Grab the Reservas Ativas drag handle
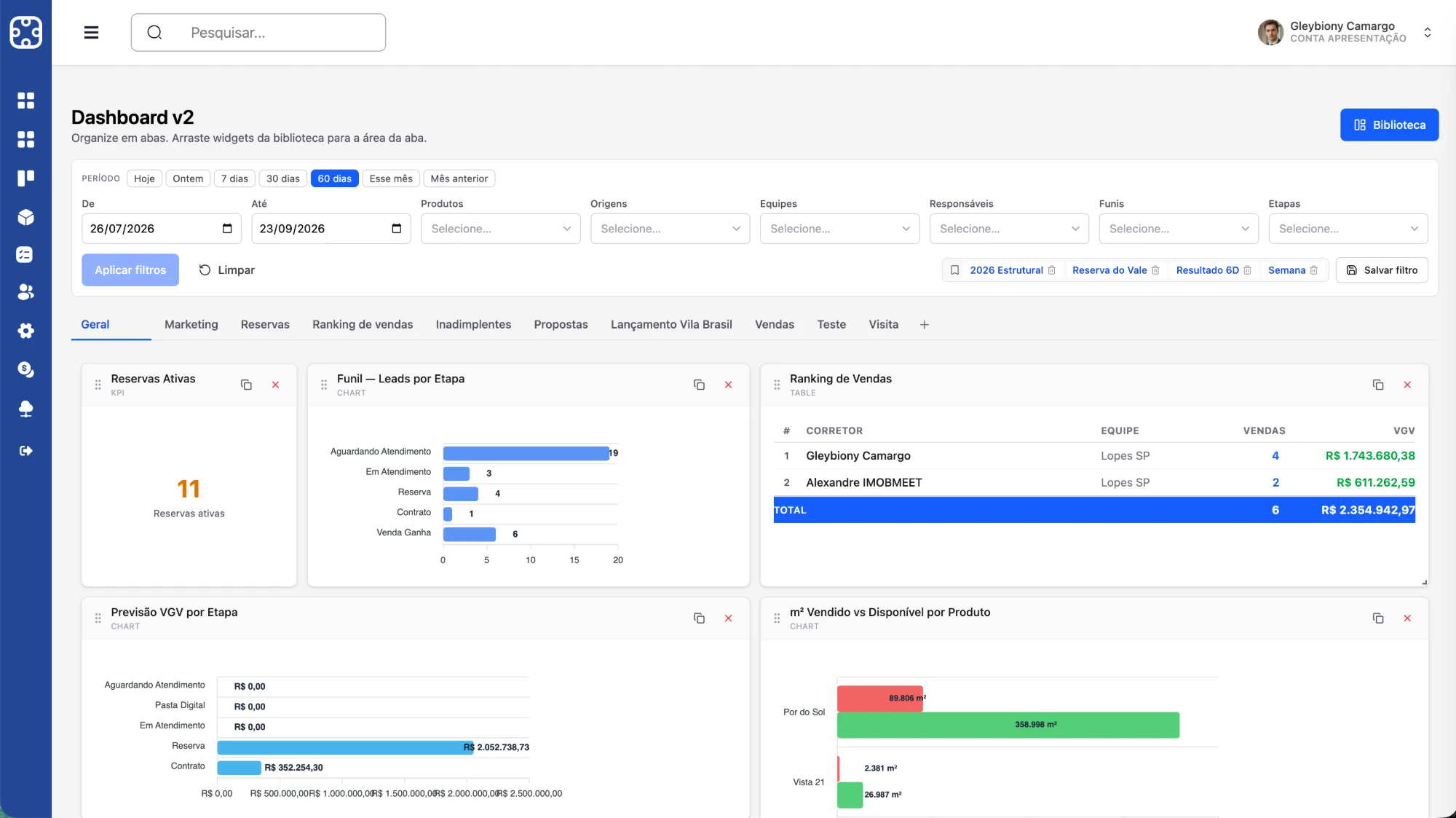Screen dimensions: 1456x818 (98, 385)
